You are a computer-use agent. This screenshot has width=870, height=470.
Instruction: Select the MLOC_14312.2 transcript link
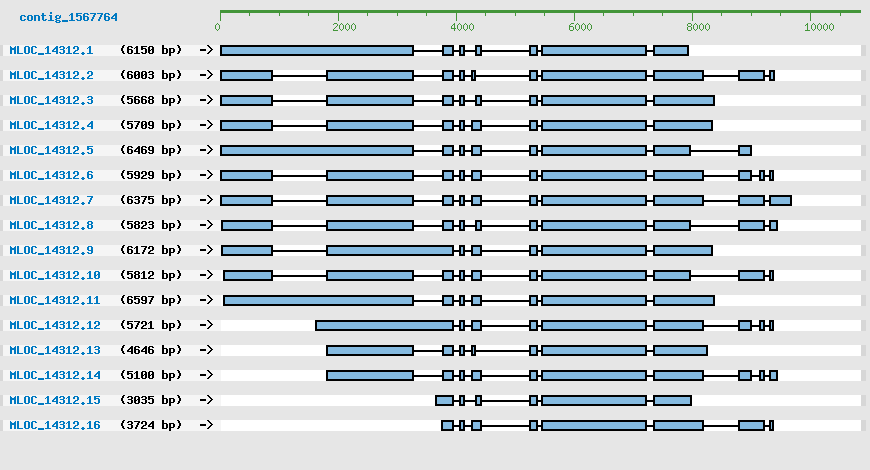click(x=51, y=75)
